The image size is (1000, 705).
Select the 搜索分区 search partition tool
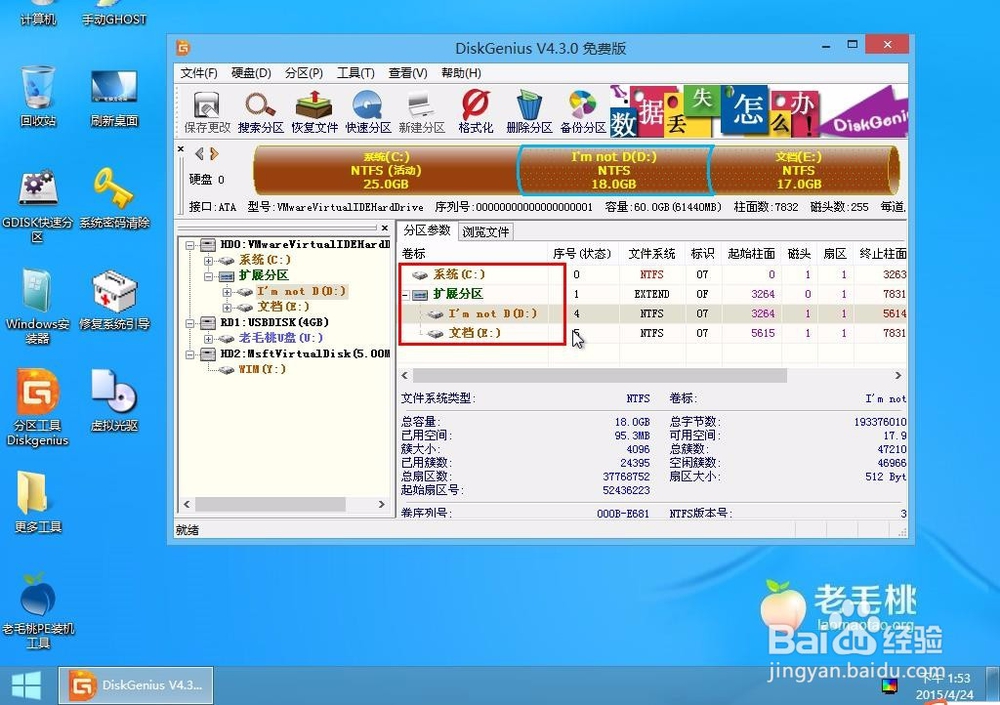[259, 108]
